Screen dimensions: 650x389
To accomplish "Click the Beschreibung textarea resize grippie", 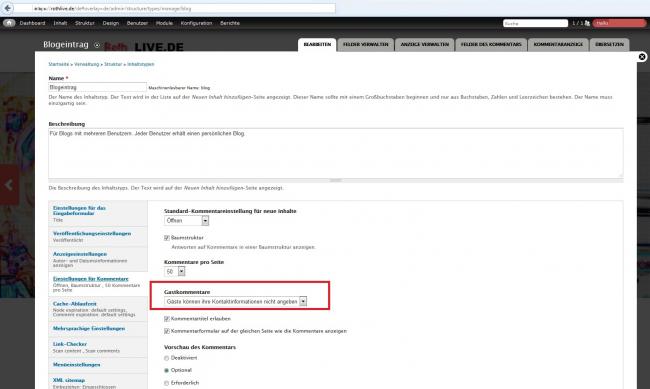I will pos(336,180).
